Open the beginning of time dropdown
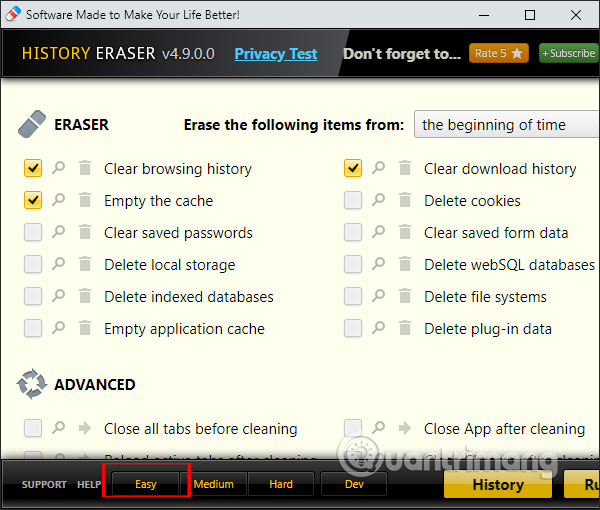The image size is (600, 510). click(507, 125)
